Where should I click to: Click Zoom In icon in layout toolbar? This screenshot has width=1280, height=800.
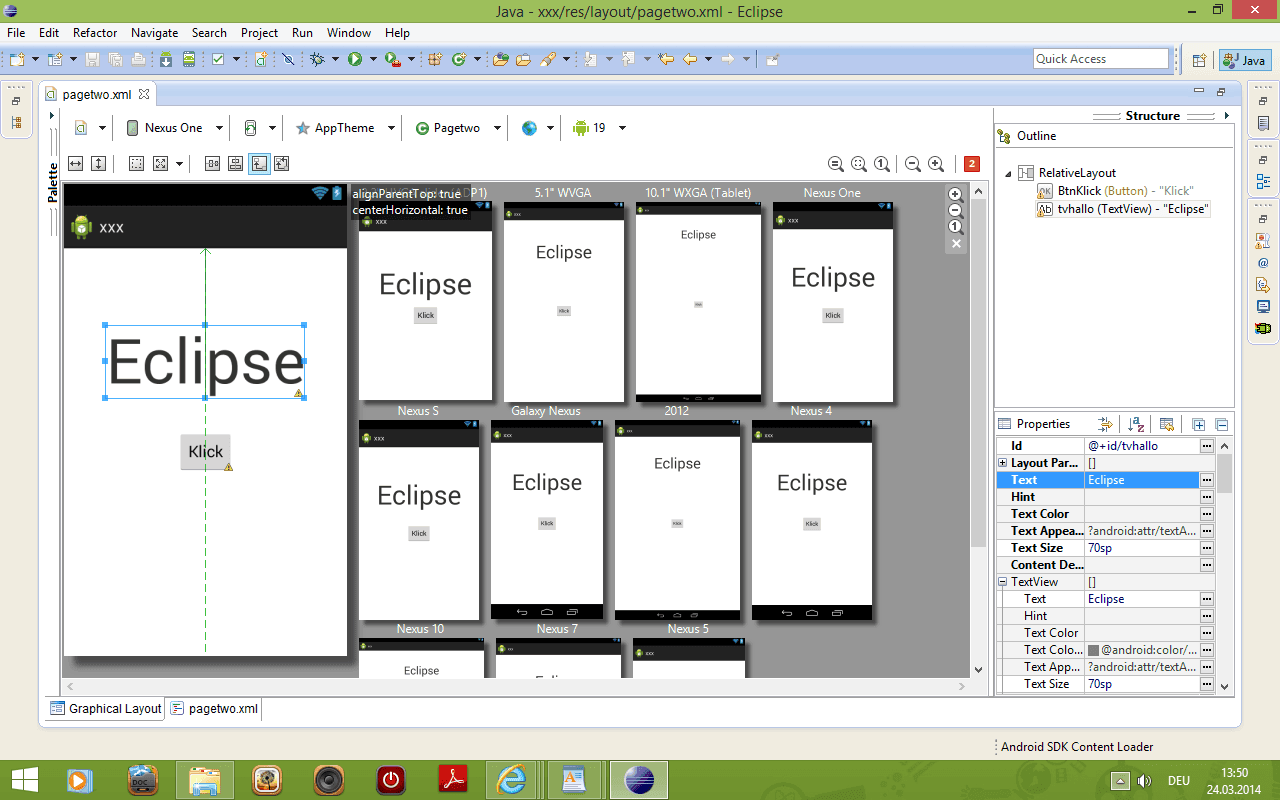935,164
